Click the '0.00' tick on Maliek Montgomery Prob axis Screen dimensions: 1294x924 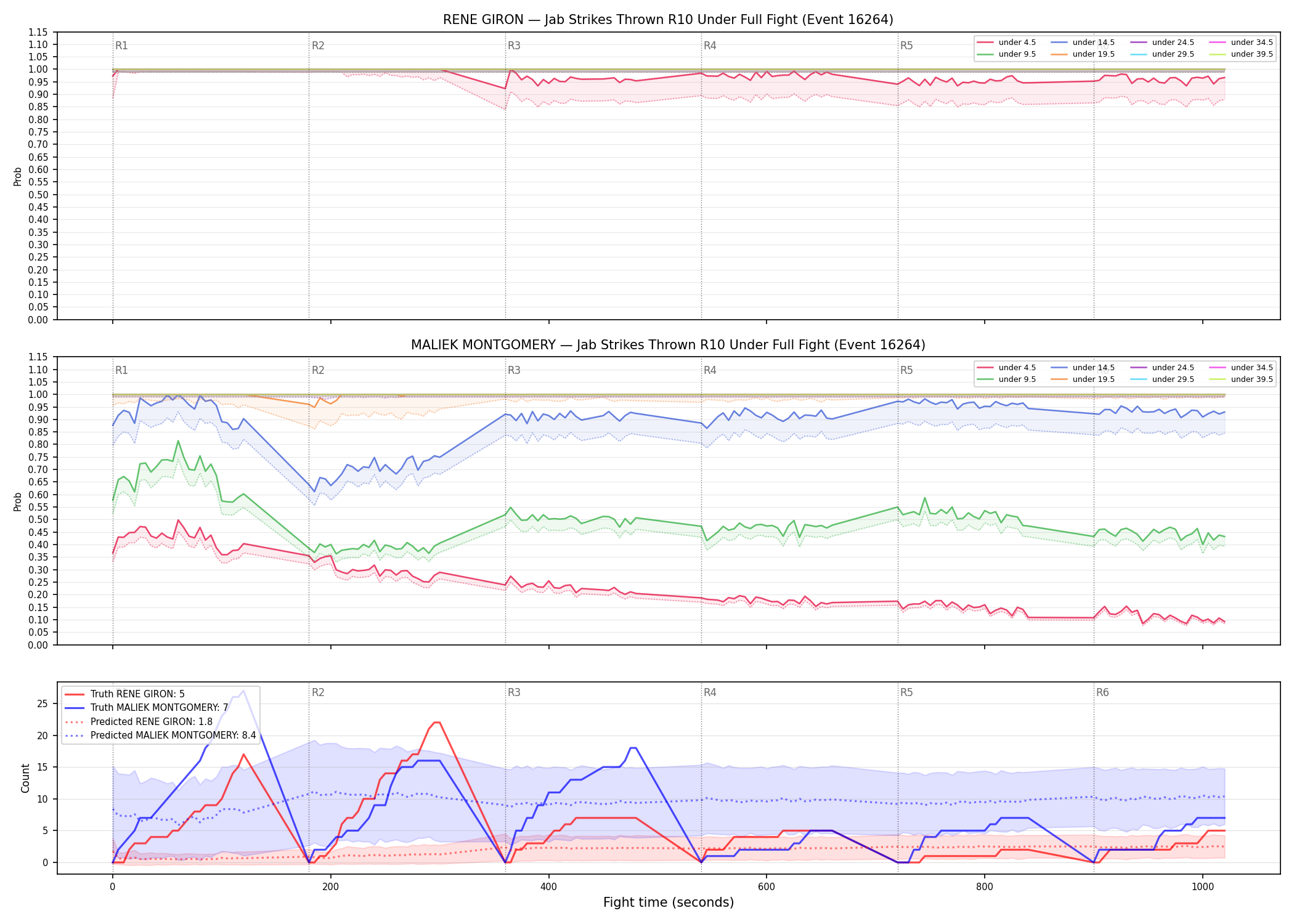pos(38,645)
